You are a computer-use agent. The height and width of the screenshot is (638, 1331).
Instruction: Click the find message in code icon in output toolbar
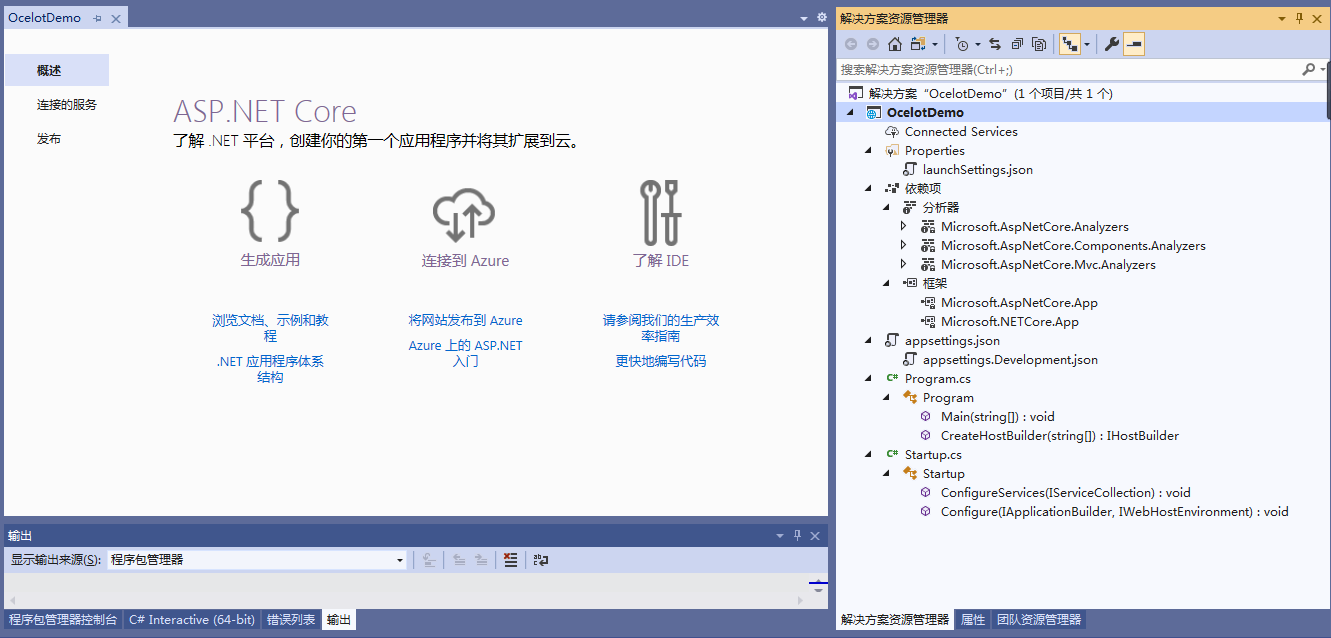[x=428, y=560]
